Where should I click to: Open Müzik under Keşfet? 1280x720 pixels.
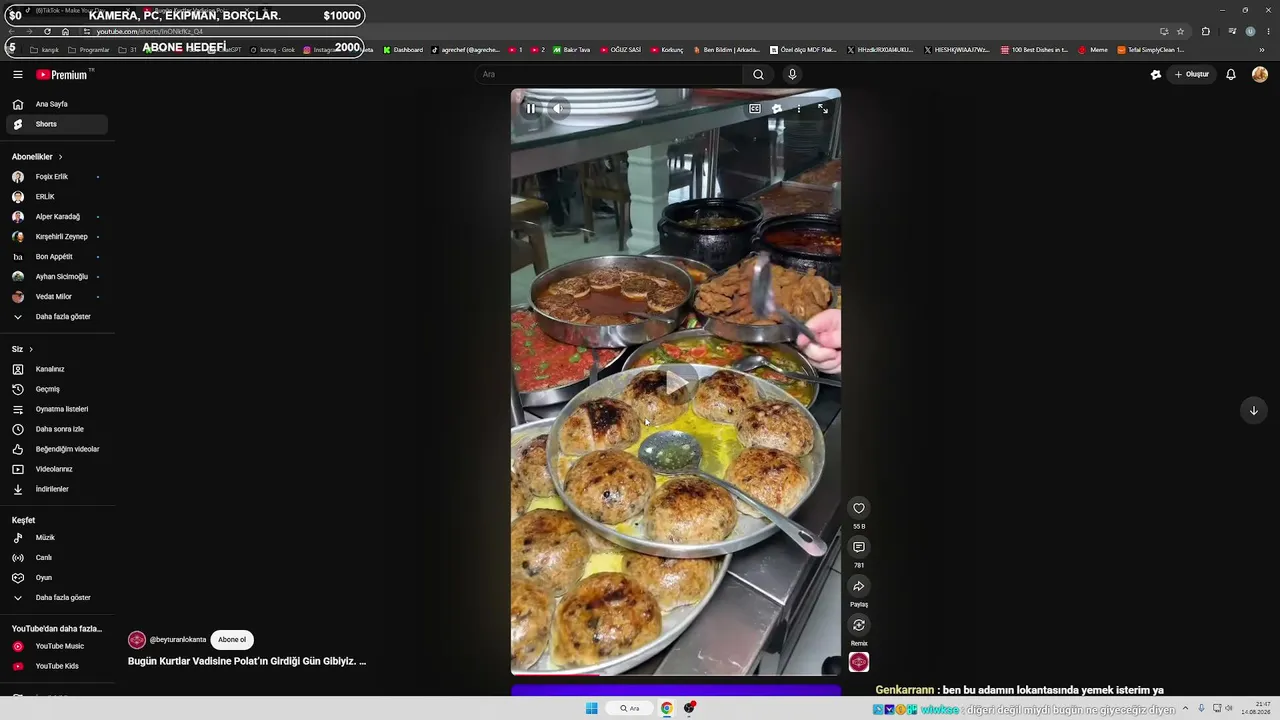coord(57,538)
